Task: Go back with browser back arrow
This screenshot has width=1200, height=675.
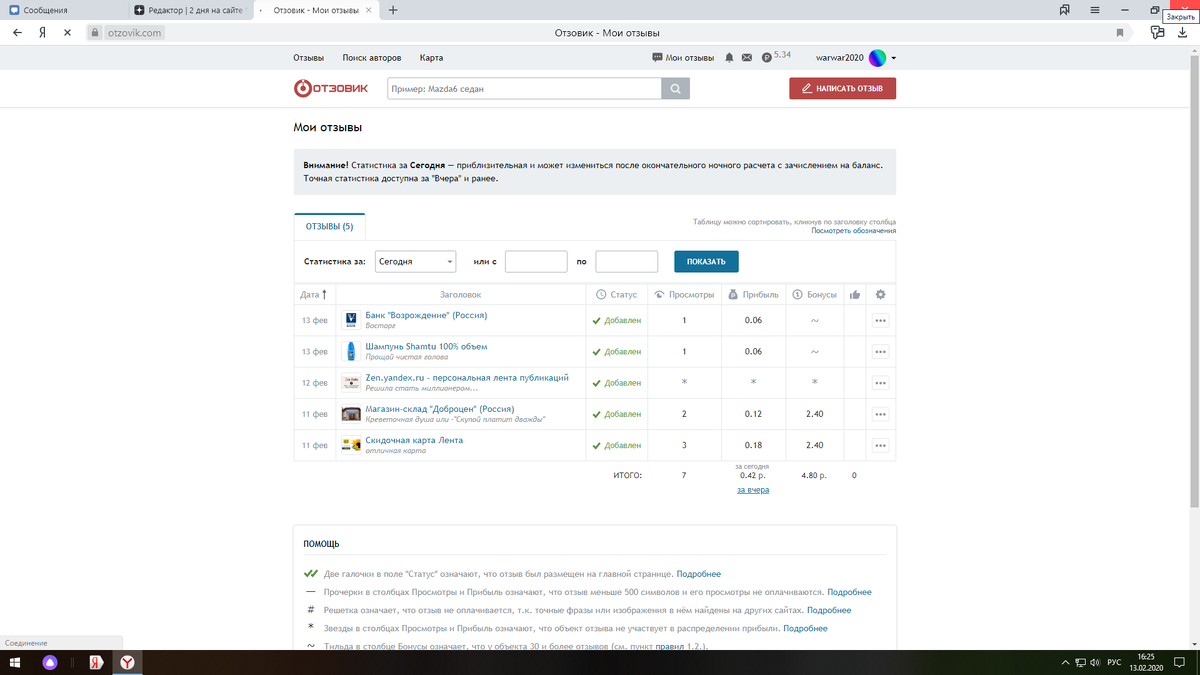Action: (x=17, y=32)
